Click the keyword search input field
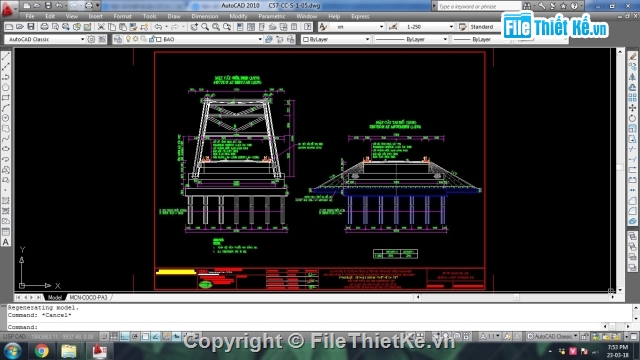This screenshot has height=360, width=640. (479, 6)
